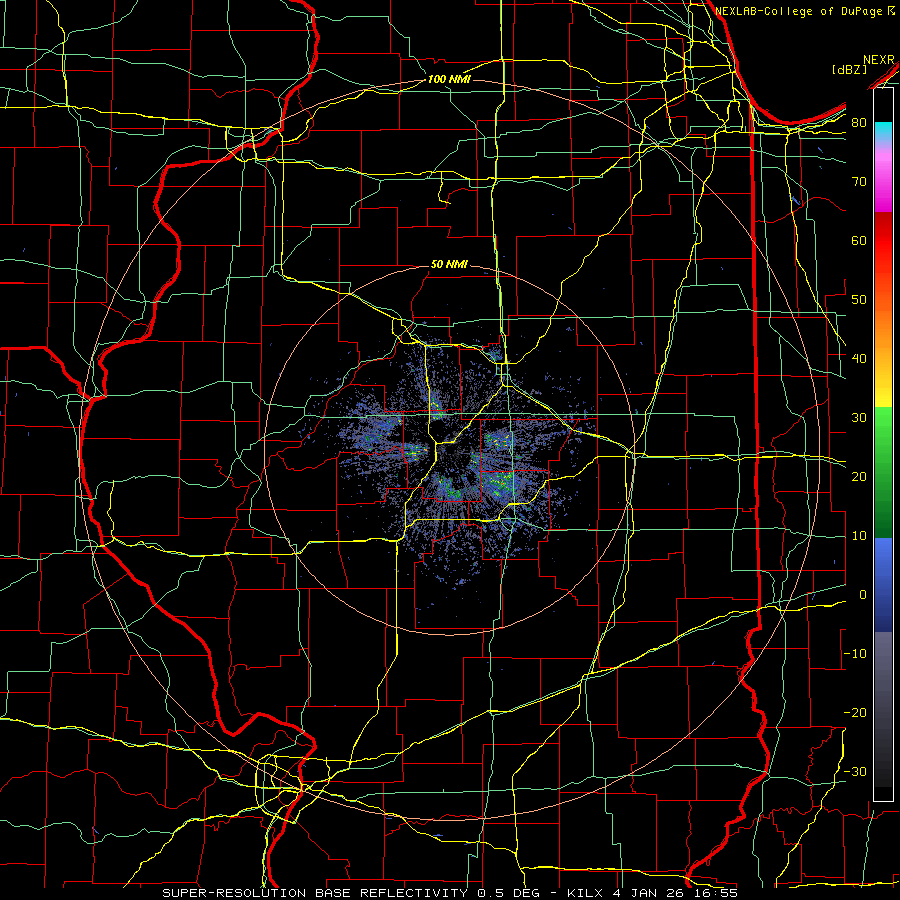
Task: Click the 40 value on dBZ scale
Action: (x=859, y=358)
